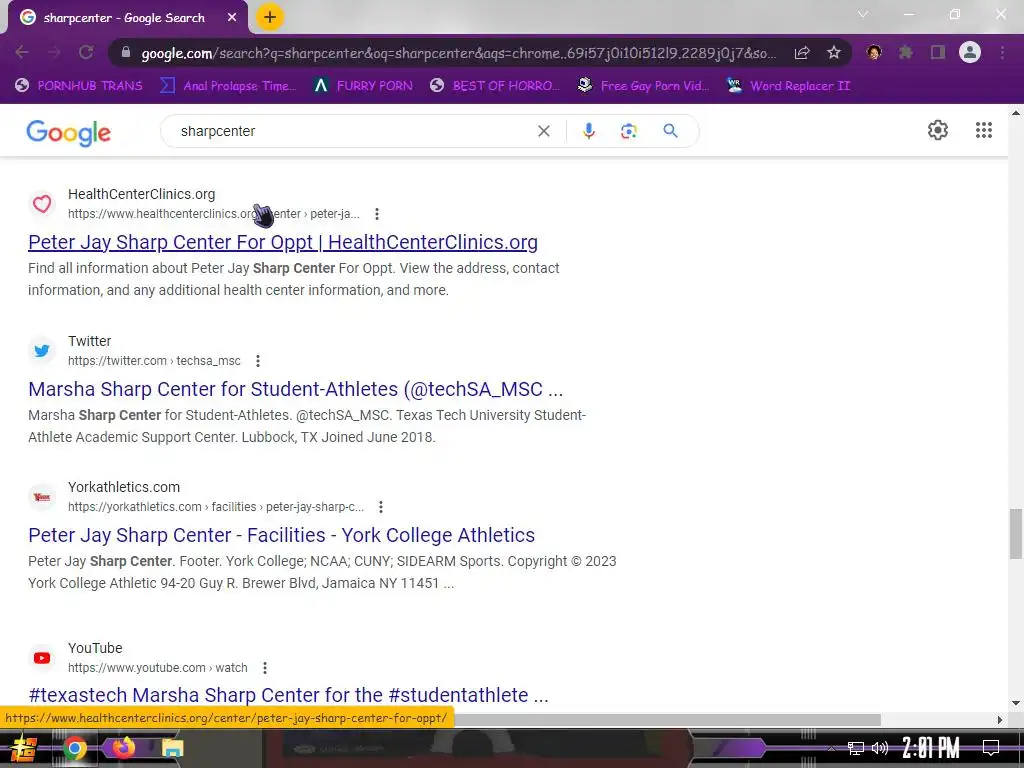
Task: Open Peter Jay Sharp Center For Oppt link
Action: click(283, 242)
